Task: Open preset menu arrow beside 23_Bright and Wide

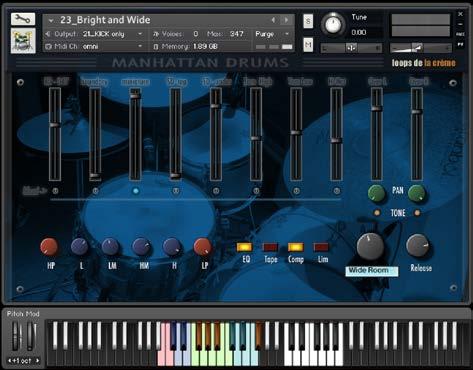Action: pyautogui.click(x=51, y=20)
